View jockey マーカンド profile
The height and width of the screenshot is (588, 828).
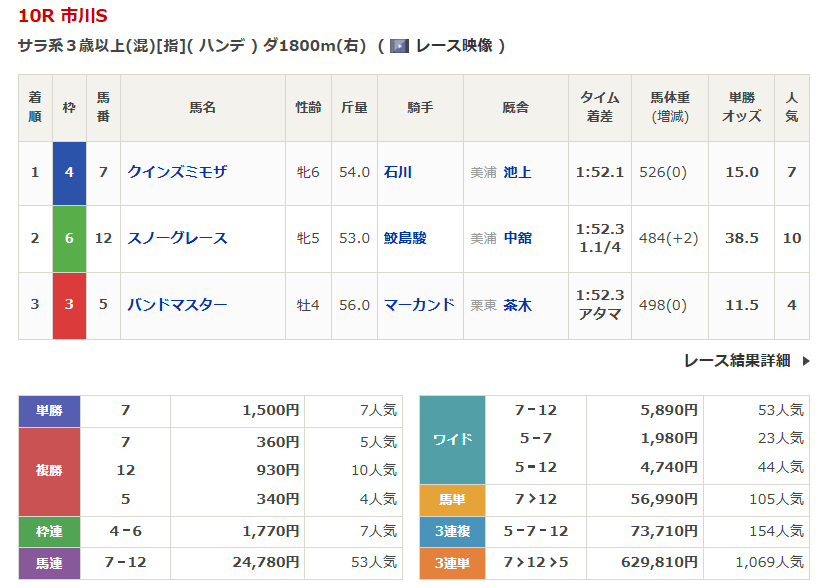(419, 305)
